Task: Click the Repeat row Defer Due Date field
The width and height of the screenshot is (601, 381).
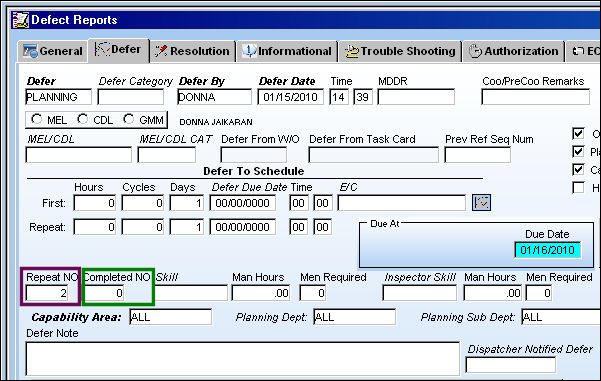Action: tap(243, 227)
